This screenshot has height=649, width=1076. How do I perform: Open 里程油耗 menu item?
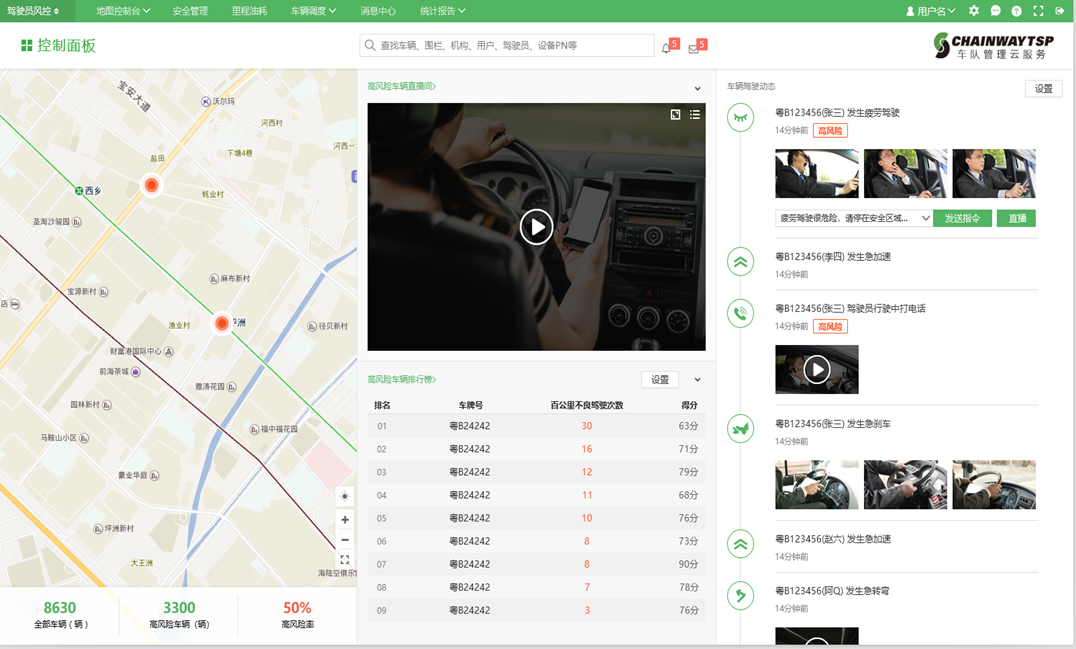(249, 11)
